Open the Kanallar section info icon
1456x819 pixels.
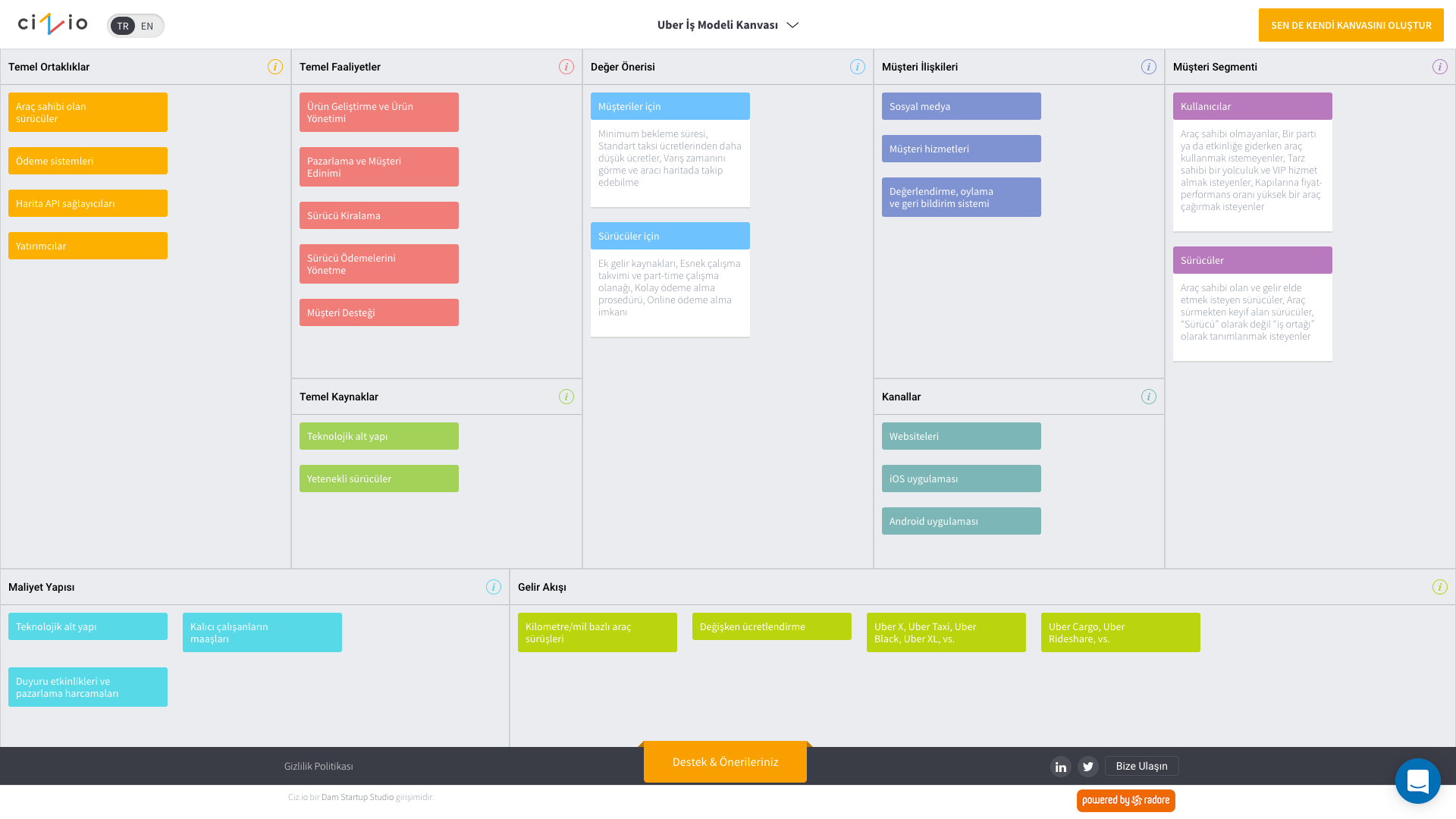tap(1149, 397)
